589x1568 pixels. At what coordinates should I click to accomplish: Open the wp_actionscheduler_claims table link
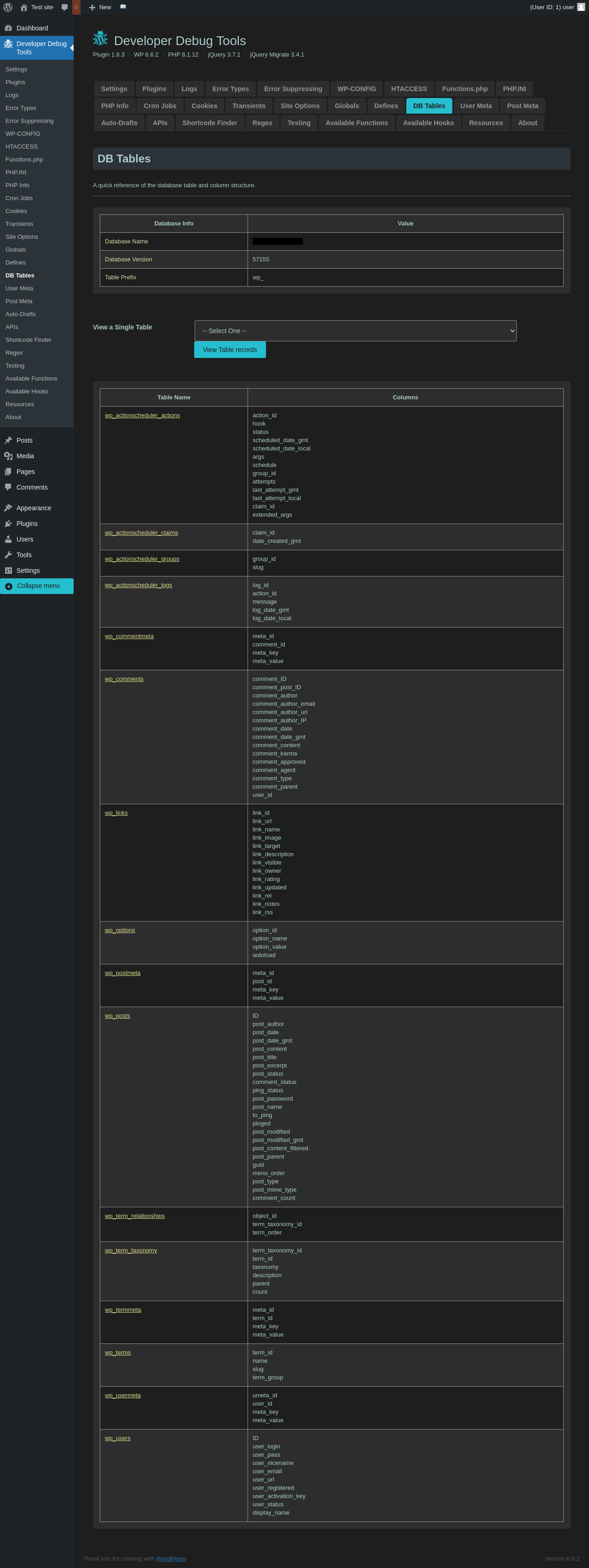pos(141,533)
